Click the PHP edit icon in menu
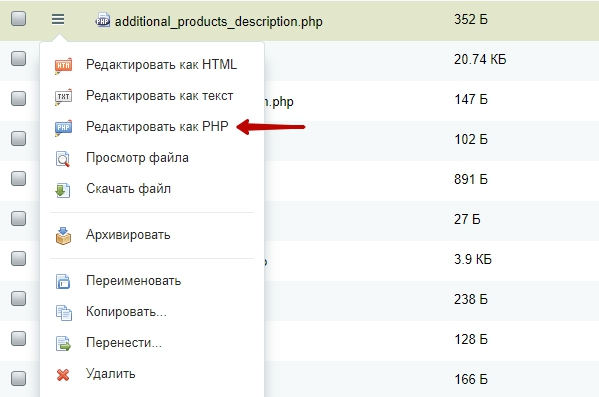Screen dimensions: 599x397 [63, 128]
